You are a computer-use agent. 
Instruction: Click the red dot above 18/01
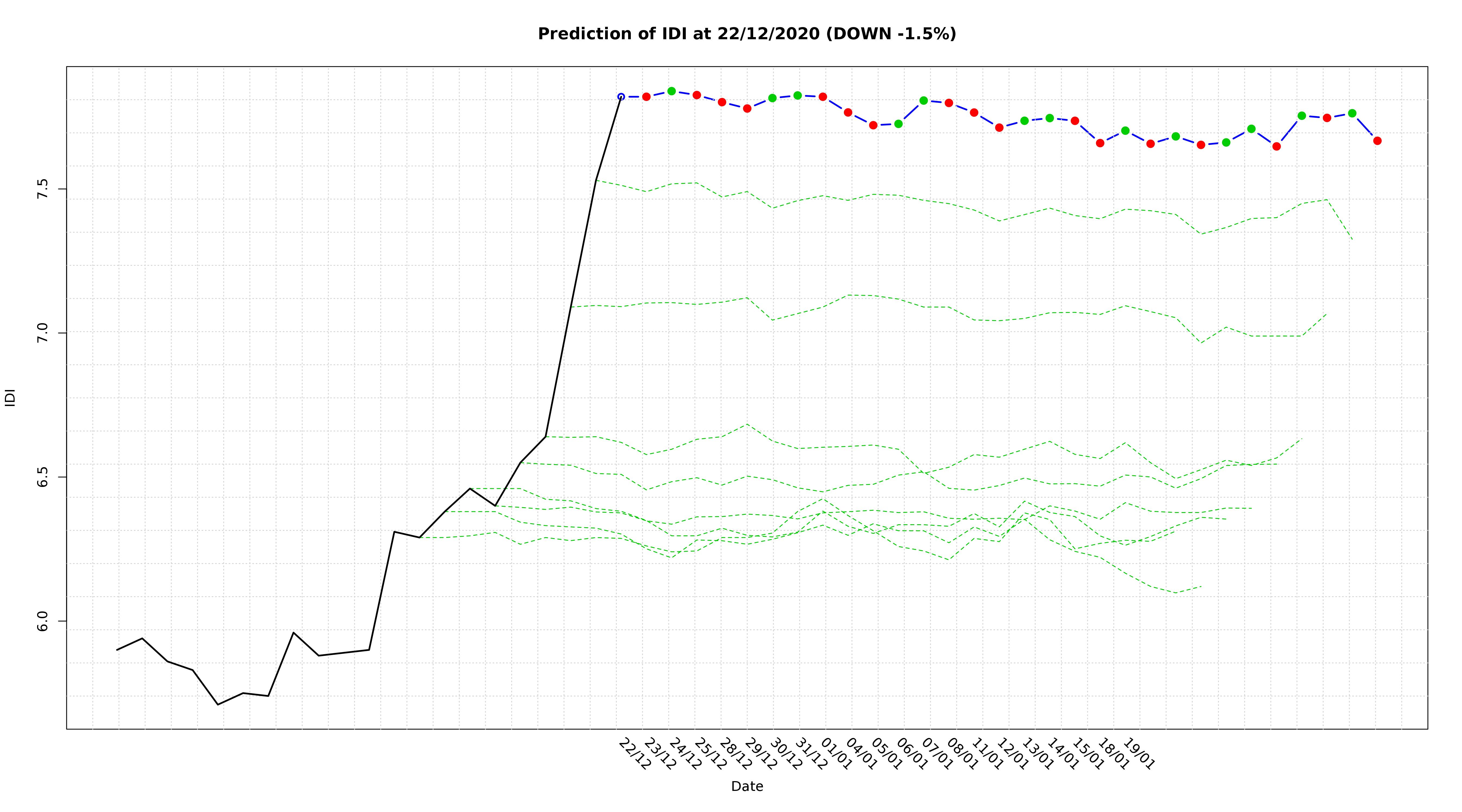(x=1100, y=143)
